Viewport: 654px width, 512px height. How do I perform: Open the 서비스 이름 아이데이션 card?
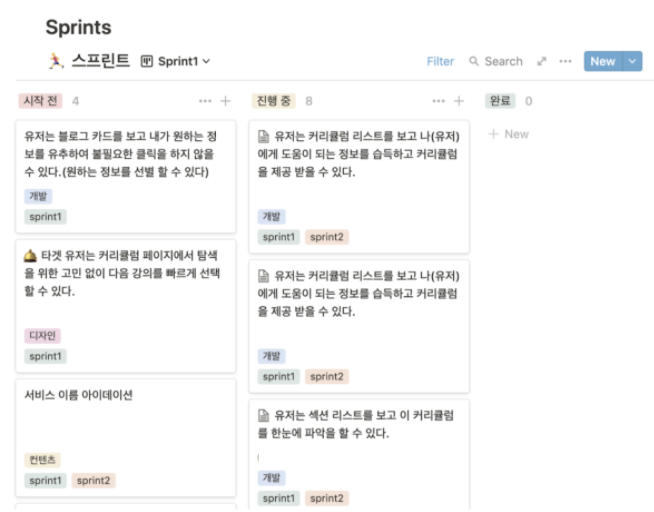[x=79, y=395]
